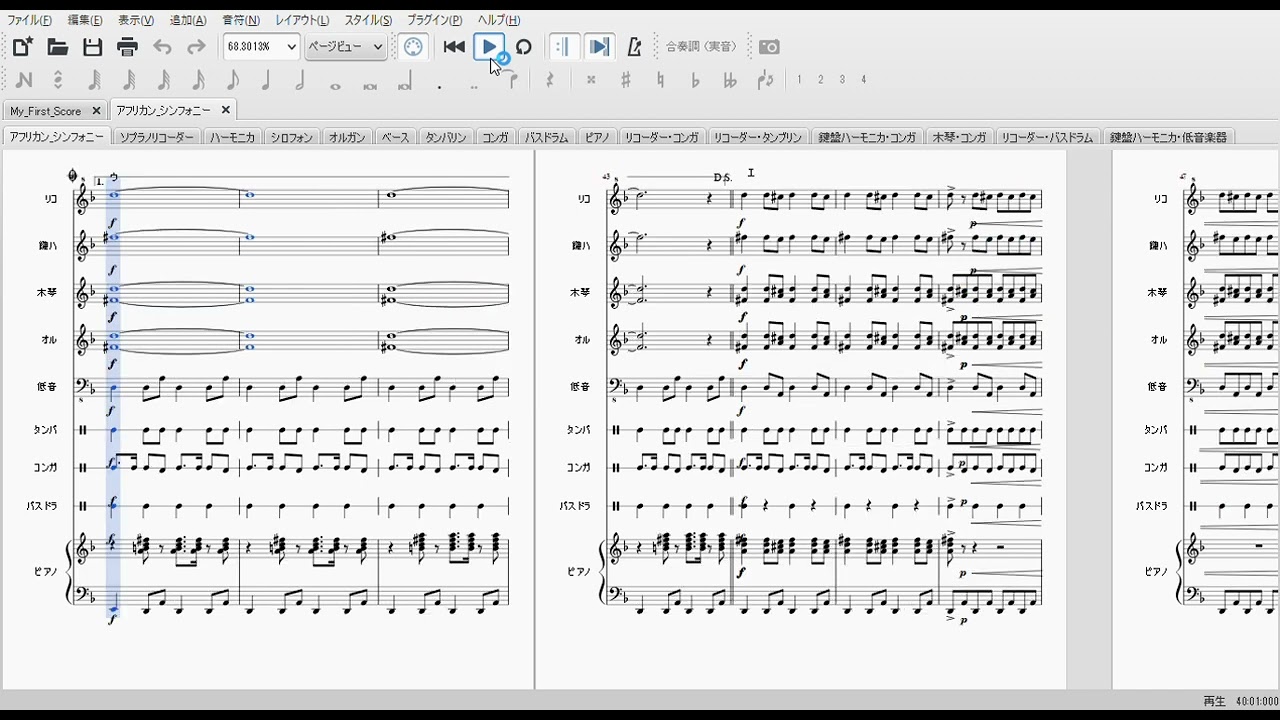Open the 音符(N) menu
Image resolution: width=1280 pixels, height=720 pixels.
241,20
